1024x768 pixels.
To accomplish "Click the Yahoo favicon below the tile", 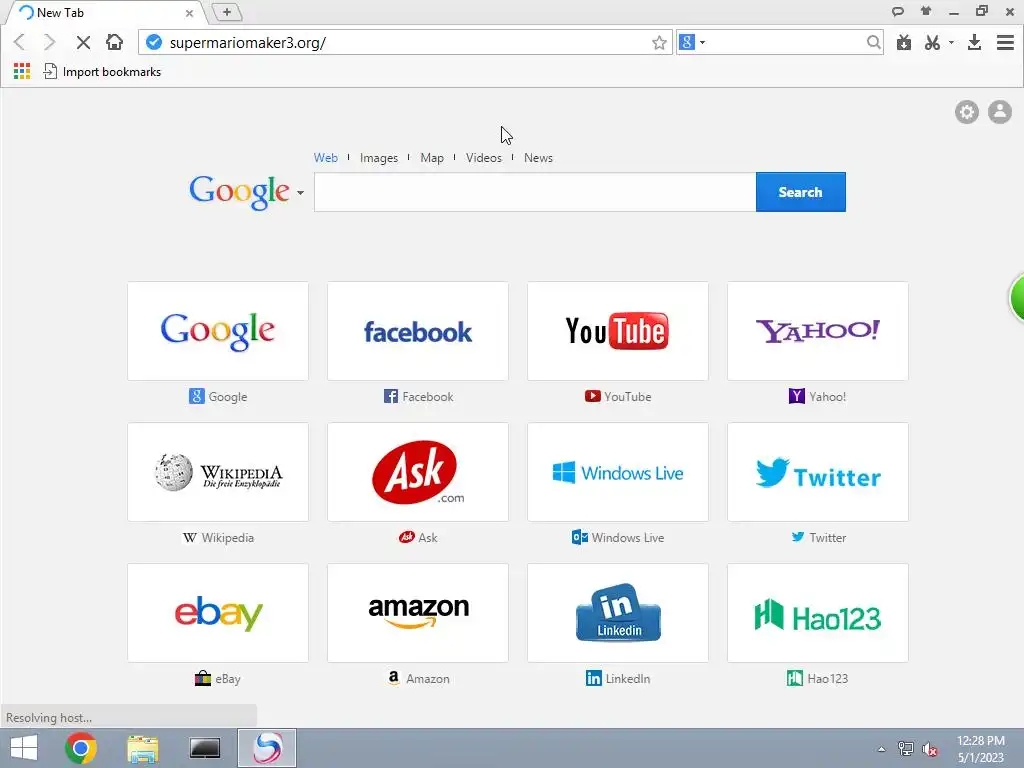I will pyautogui.click(x=797, y=396).
